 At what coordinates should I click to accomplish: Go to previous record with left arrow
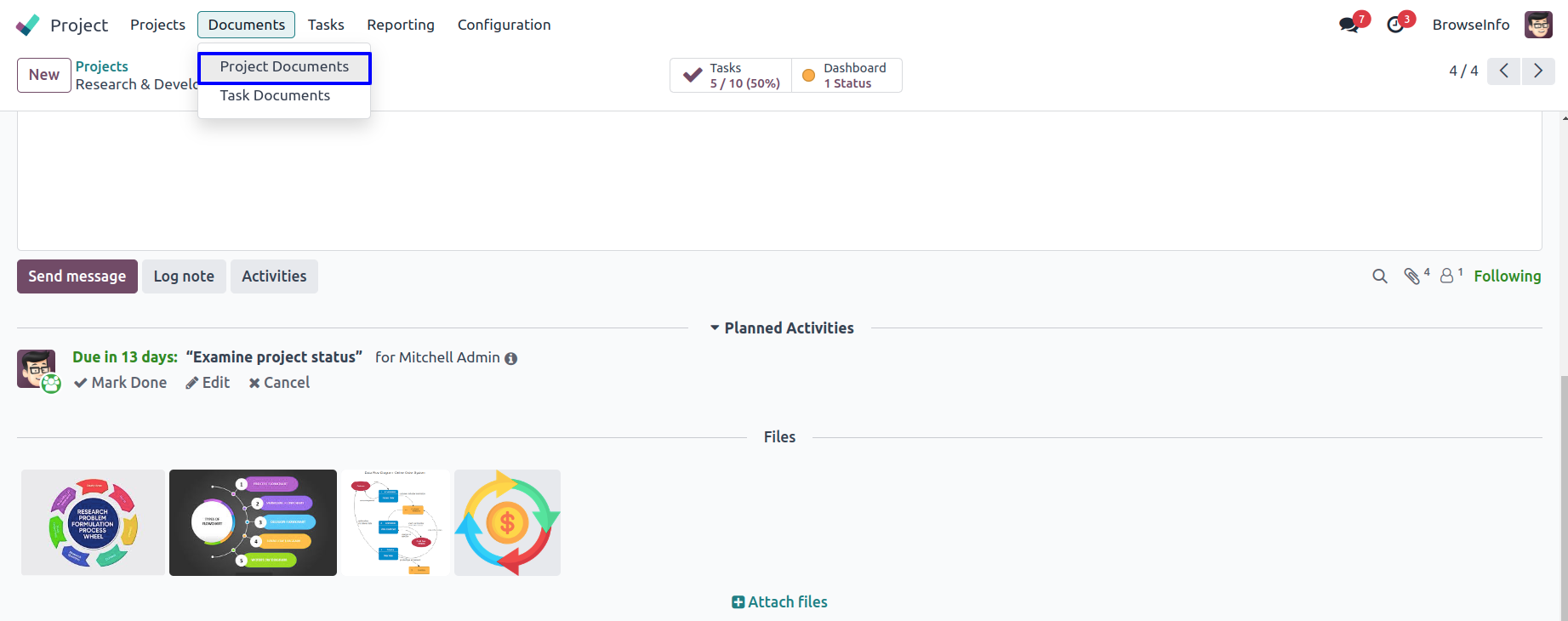click(1504, 71)
